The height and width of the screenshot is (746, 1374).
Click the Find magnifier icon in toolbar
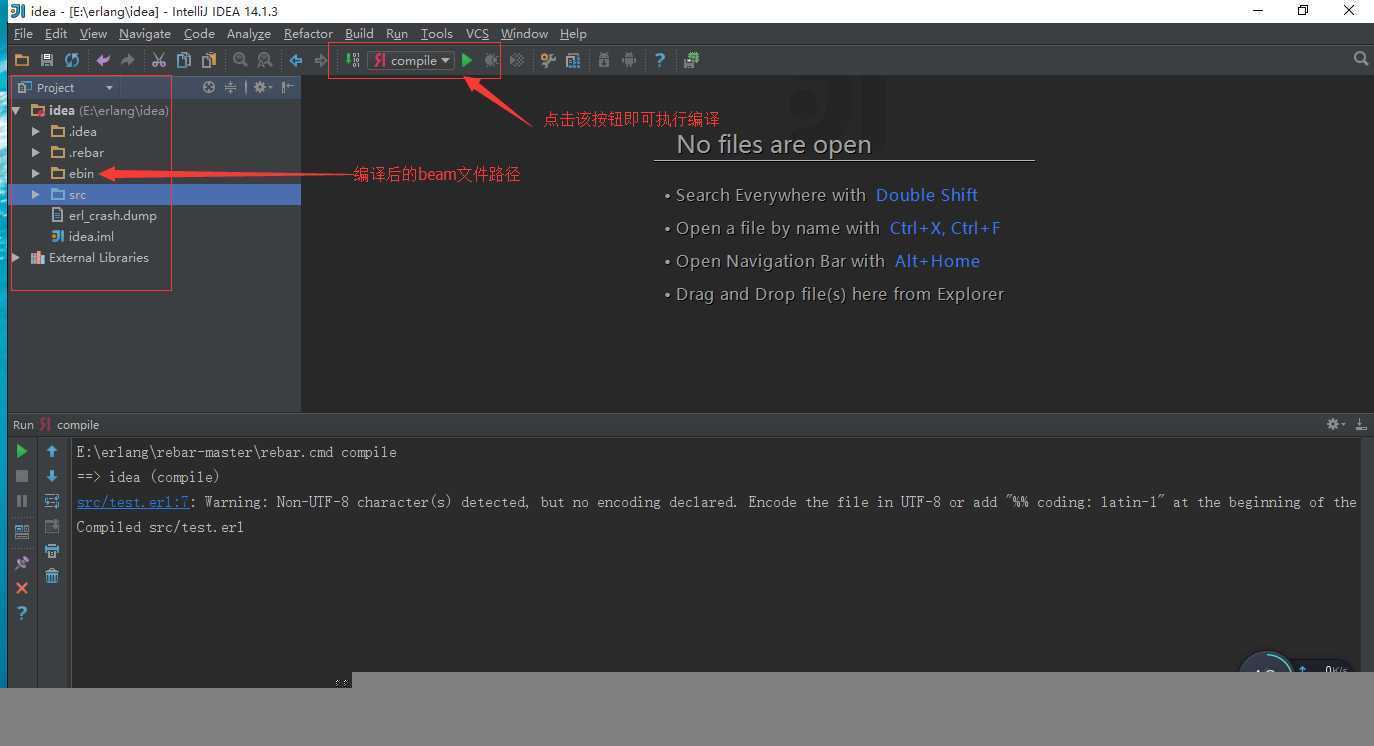coord(240,60)
